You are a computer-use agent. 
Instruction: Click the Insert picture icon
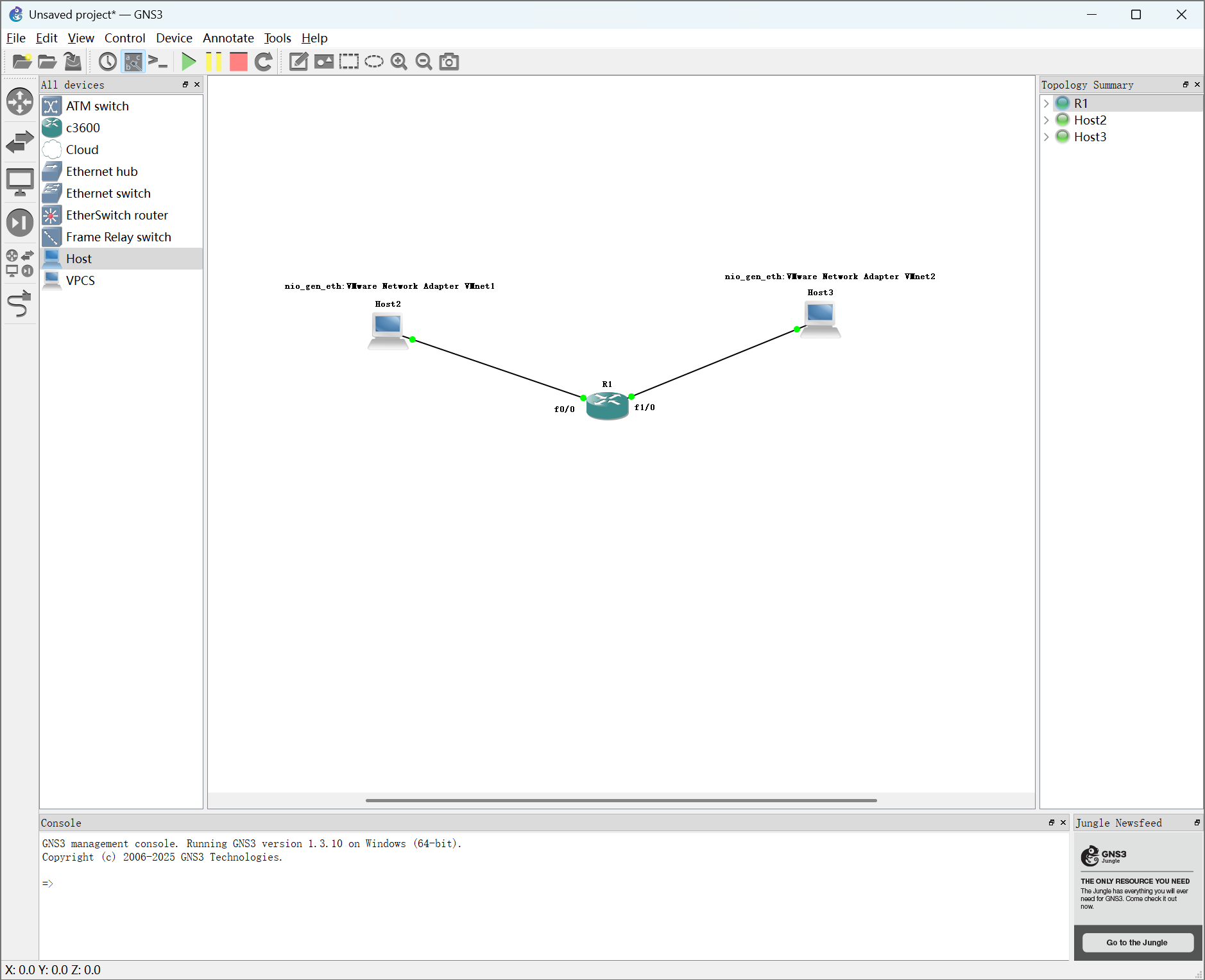(323, 62)
